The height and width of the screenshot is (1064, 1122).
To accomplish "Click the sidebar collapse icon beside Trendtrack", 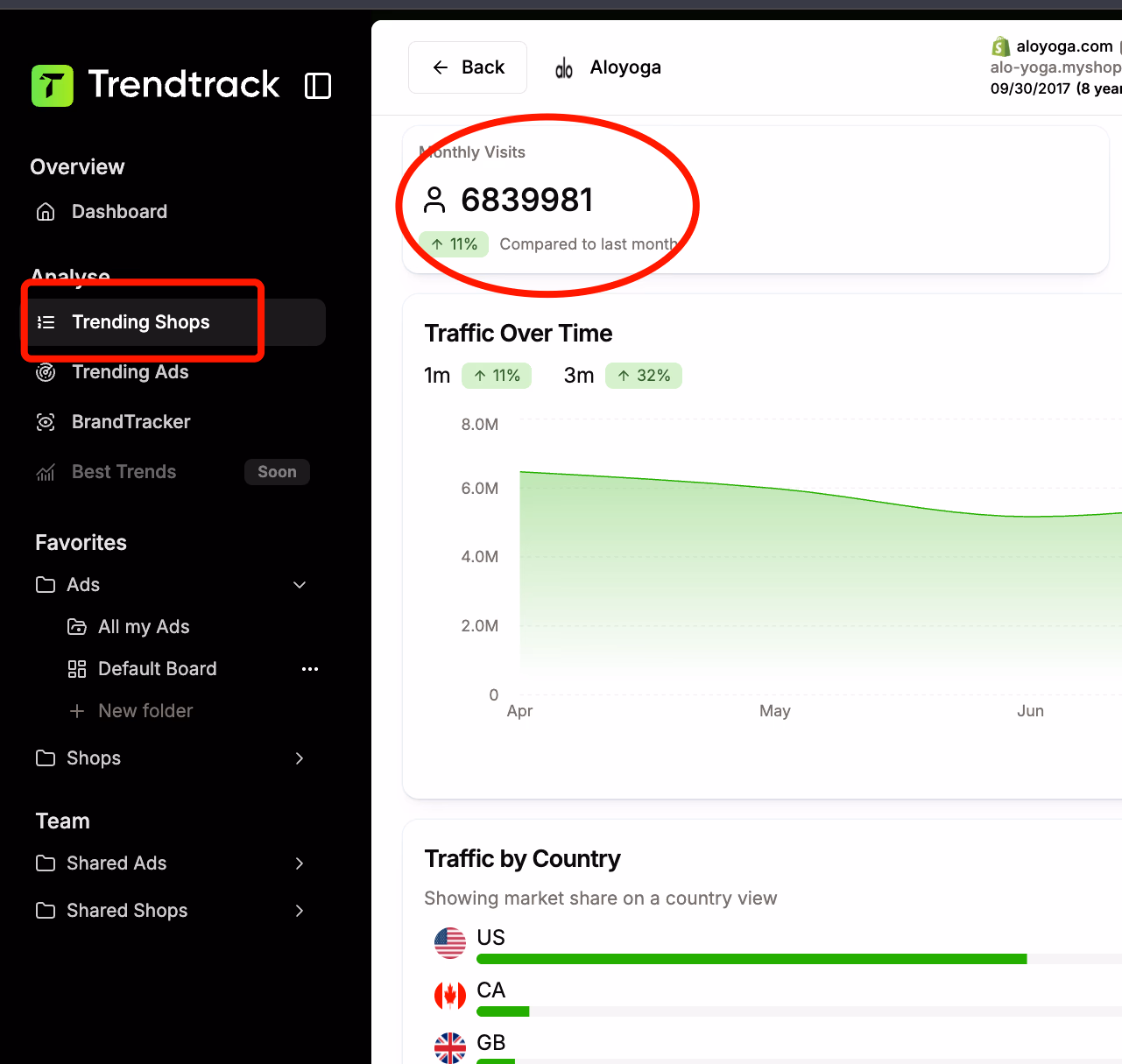I will coord(317,85).
